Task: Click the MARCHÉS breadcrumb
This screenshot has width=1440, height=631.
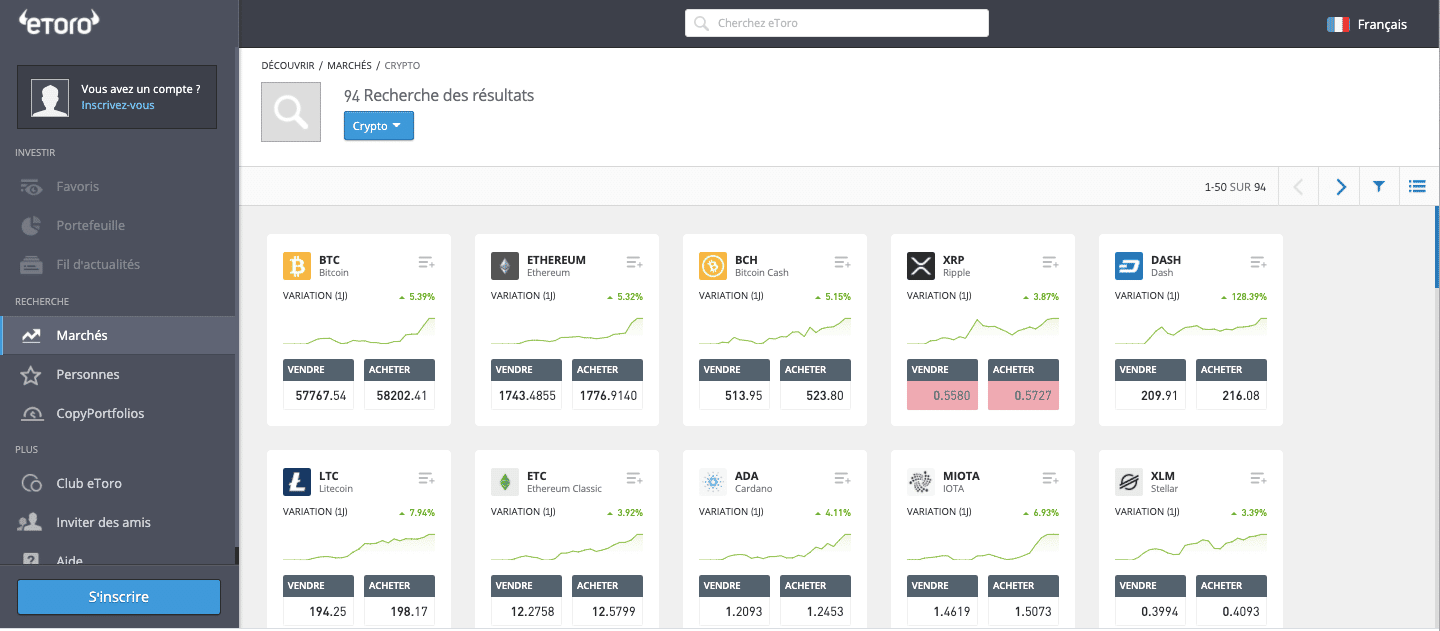Action: coord(349,65)
